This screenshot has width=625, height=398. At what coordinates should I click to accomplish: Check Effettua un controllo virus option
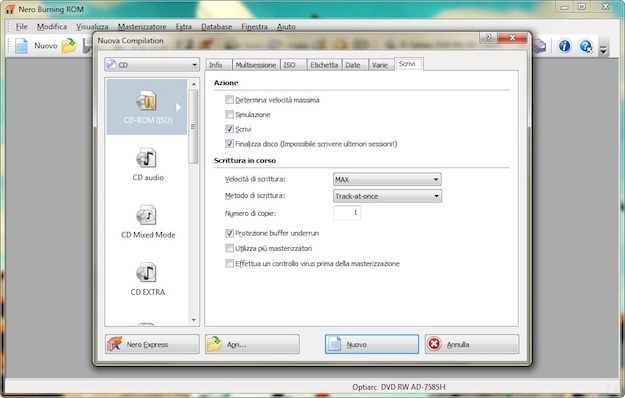click(x=229, y=263)
